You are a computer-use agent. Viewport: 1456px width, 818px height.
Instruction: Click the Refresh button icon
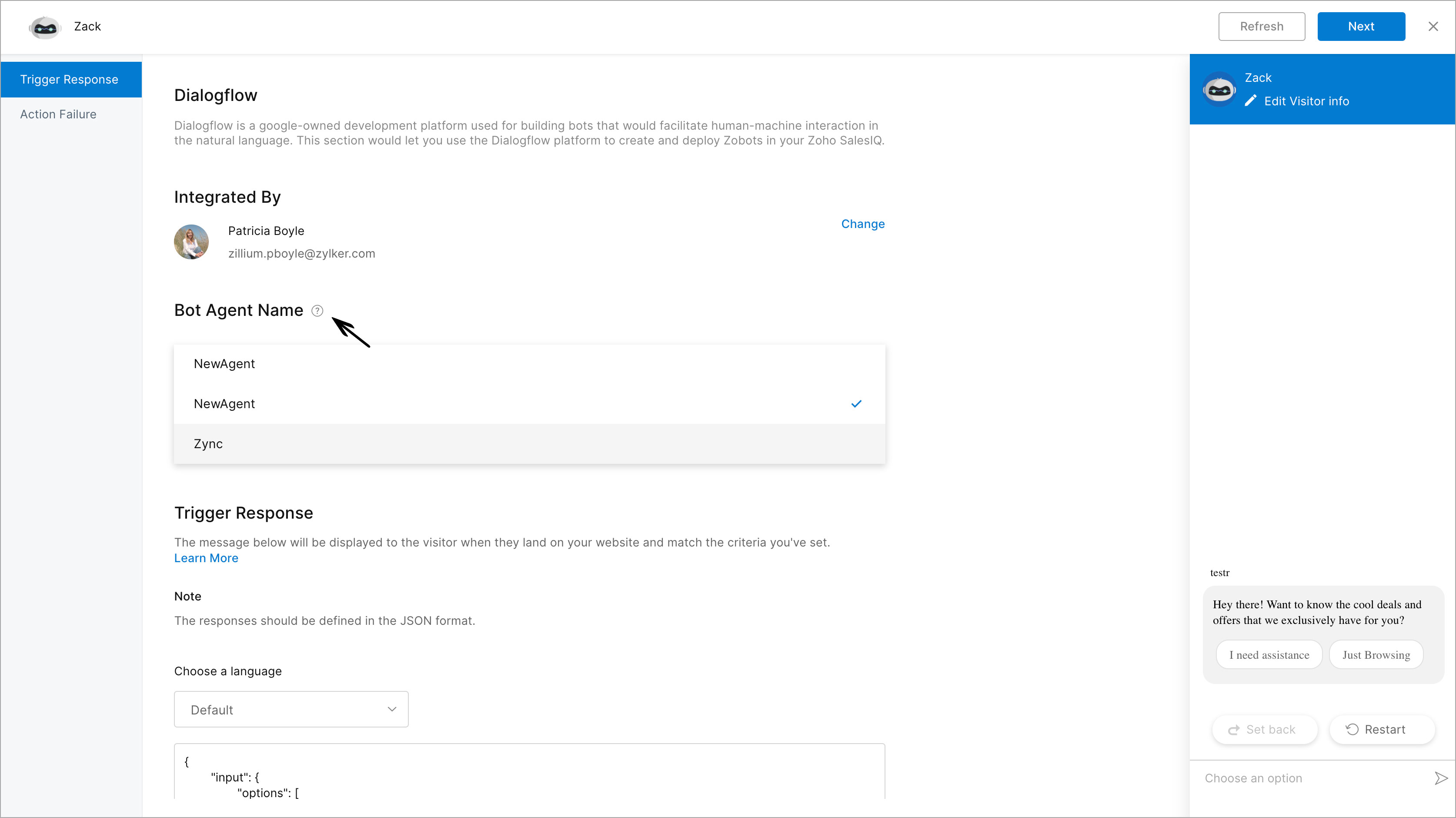pyautogui.click(x=1261, y=26)
